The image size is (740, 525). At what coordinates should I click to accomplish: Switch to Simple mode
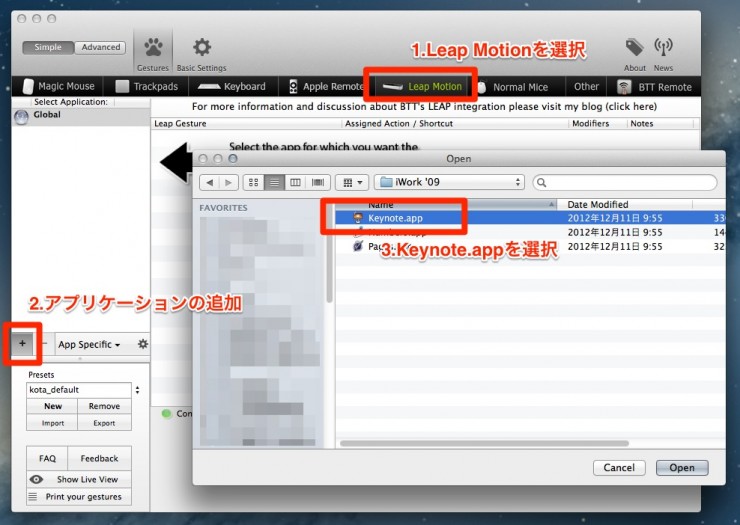click(48, 47)
